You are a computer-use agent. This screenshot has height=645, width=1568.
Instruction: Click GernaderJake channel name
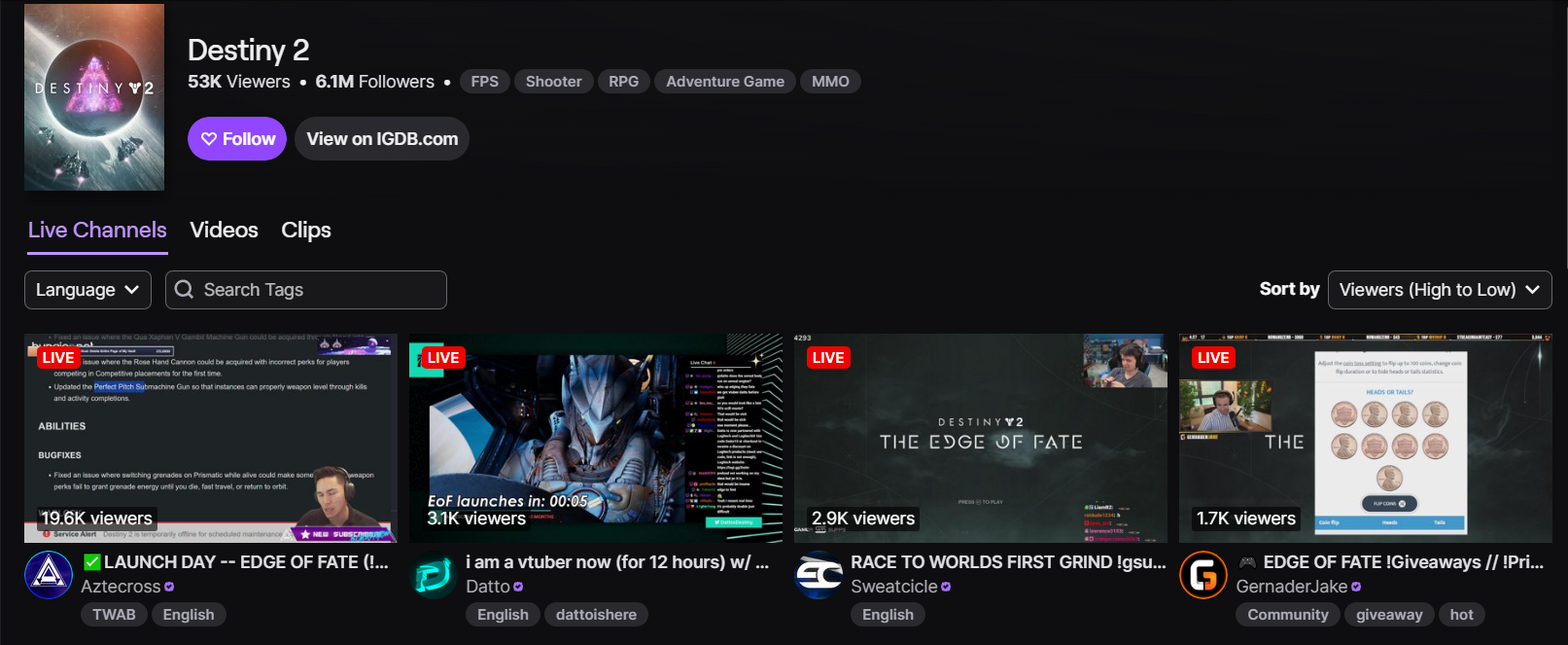click(1292, 587)
